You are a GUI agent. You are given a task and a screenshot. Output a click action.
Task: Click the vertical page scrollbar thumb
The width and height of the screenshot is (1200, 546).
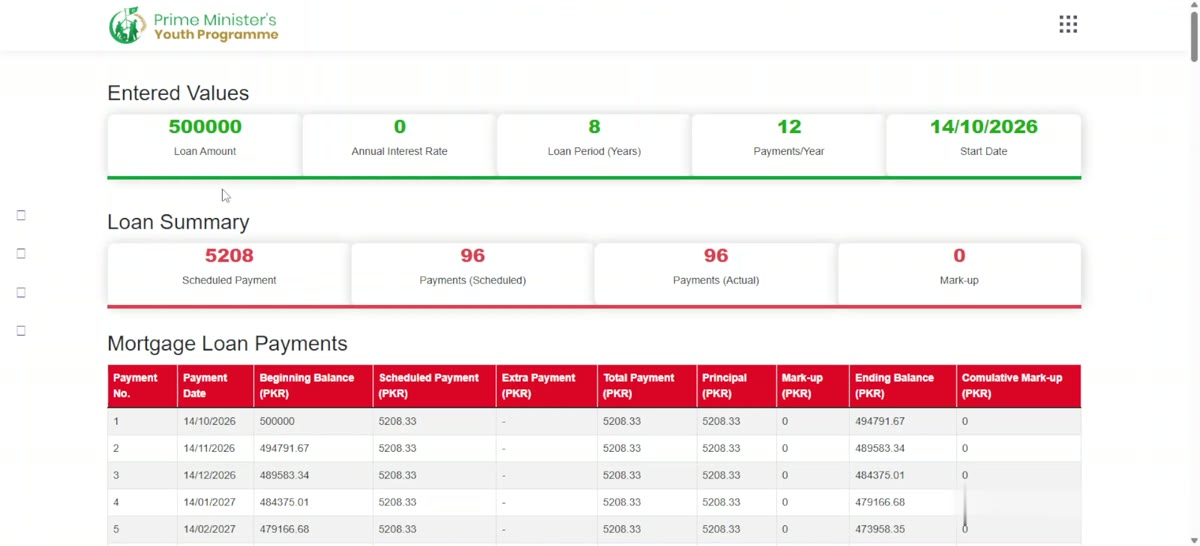(1194, 37)
